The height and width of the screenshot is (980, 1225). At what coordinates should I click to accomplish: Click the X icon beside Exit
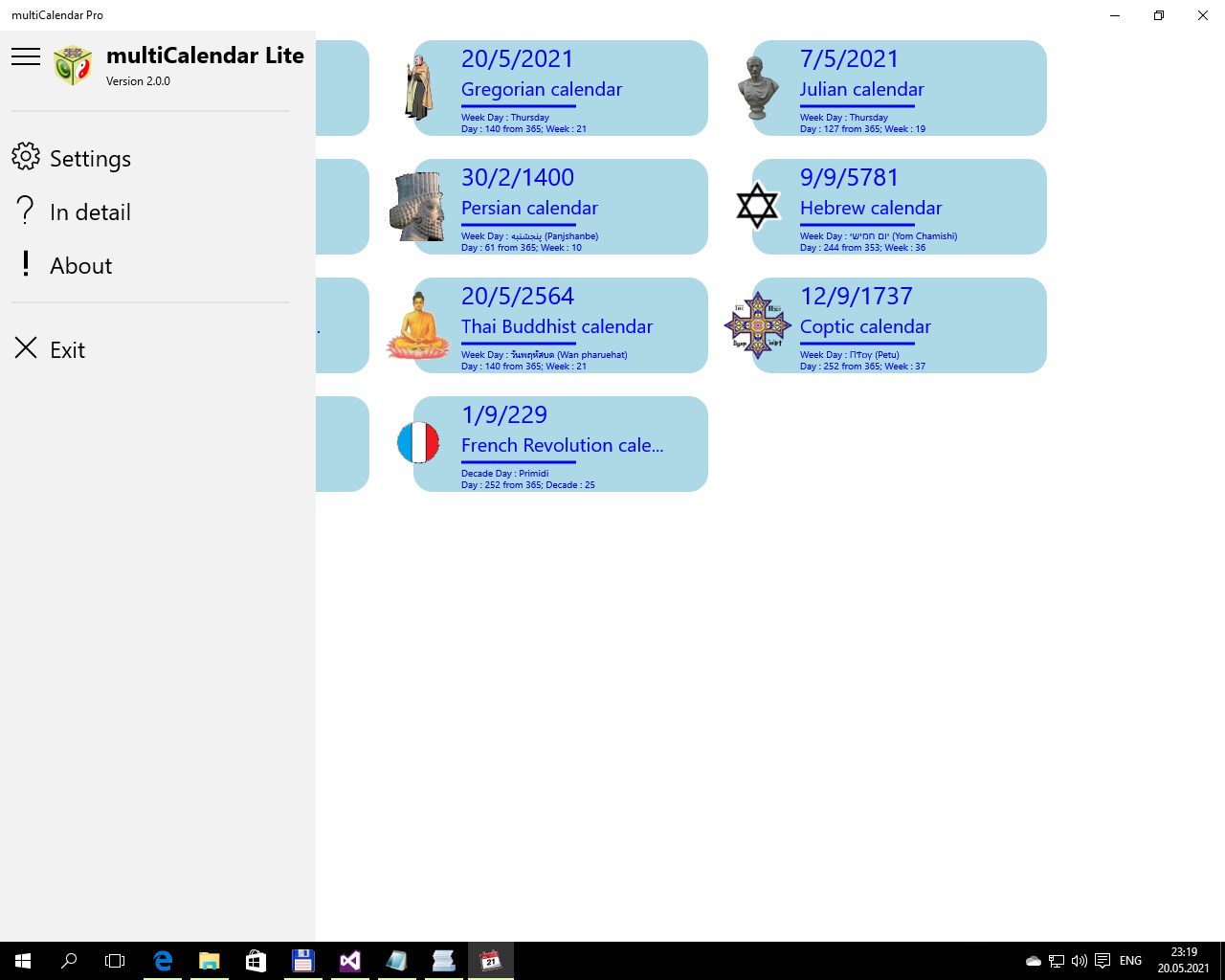pos(26,347)
